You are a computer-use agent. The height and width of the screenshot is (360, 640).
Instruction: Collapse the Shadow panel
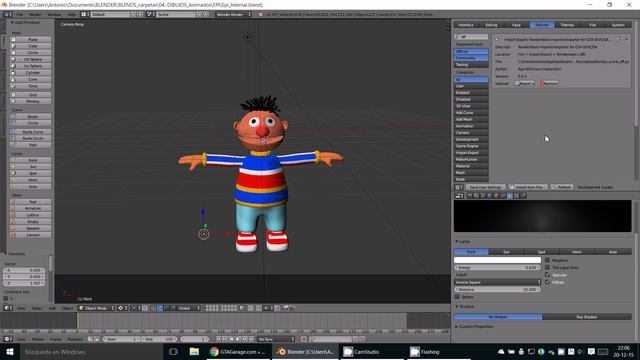tap(457, 306)
